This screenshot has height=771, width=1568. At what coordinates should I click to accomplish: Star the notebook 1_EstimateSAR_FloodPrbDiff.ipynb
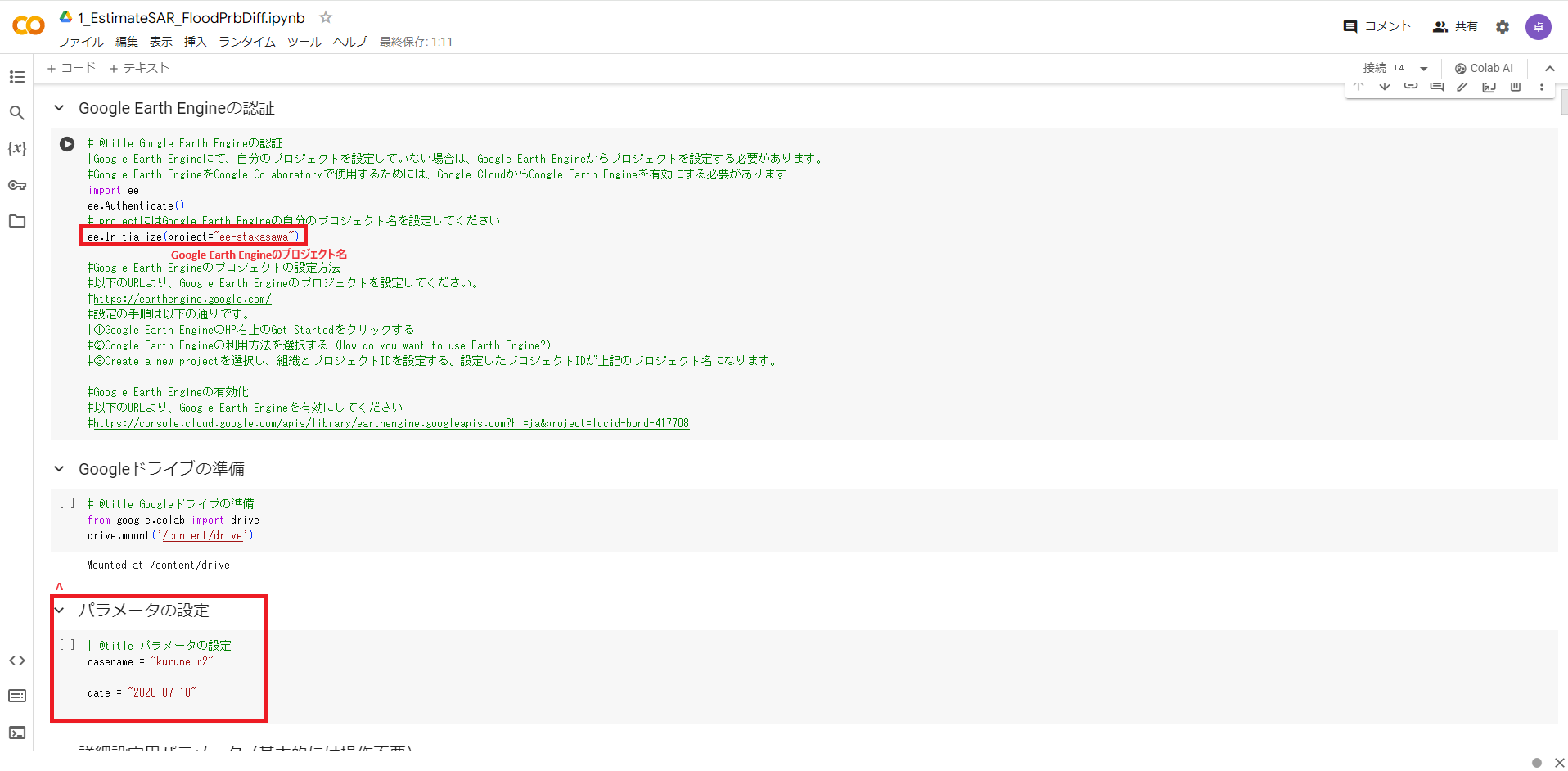pyautogui.click(x=326, y=17)
